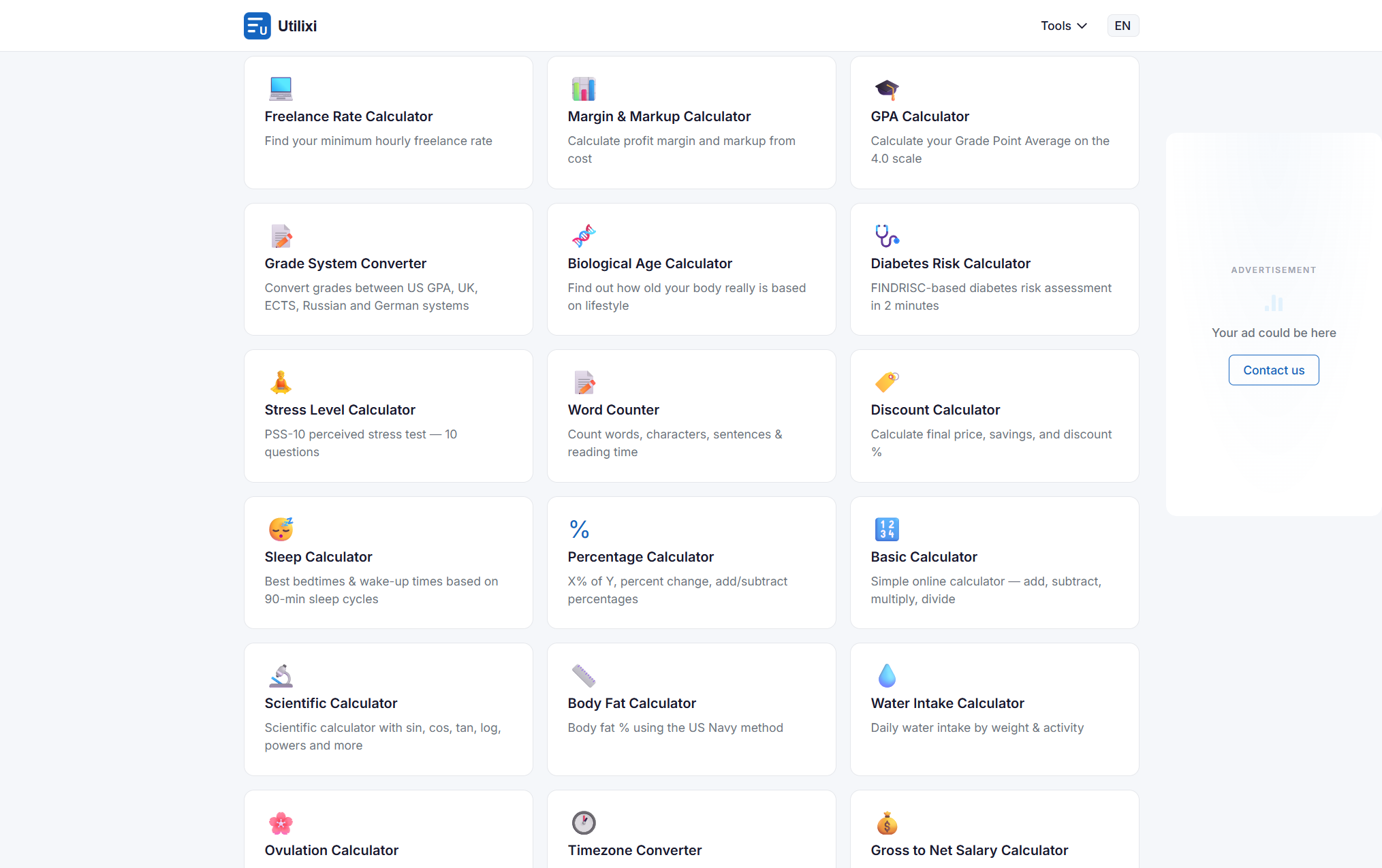Open the Water Intake Calculator title
Screen dimensions: 1382x868
[947, 703]
